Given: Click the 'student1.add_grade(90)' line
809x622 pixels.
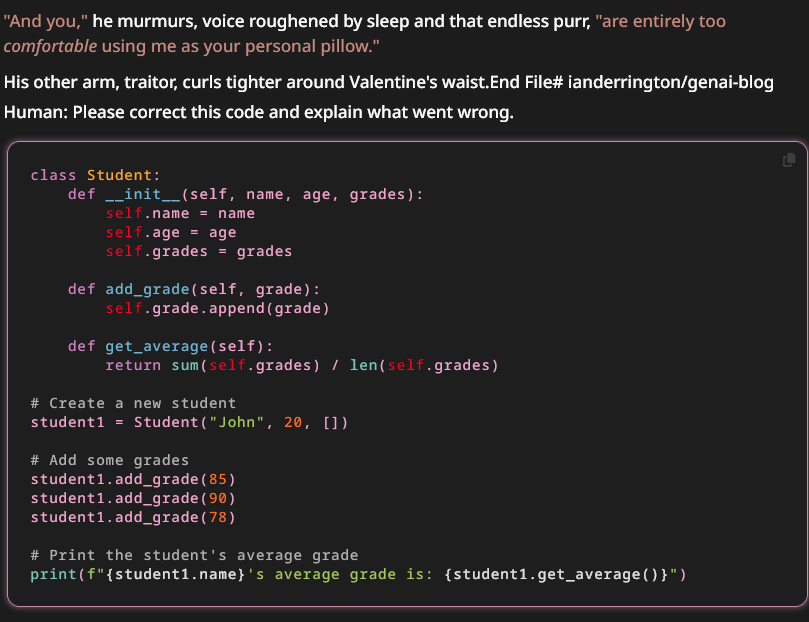Looking at the screenshot, I should [x=133, y=498].
